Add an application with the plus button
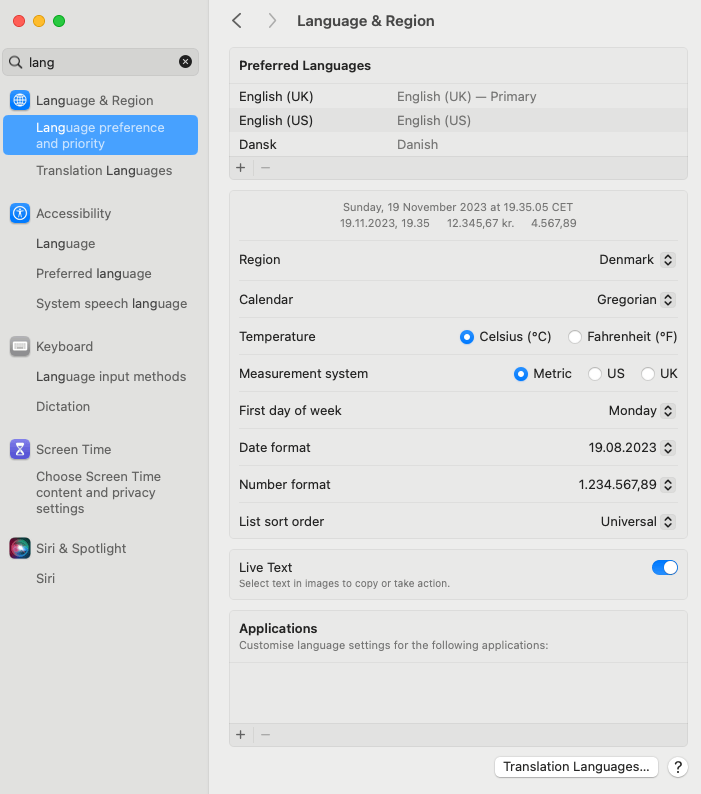 (x=241, y=734)
